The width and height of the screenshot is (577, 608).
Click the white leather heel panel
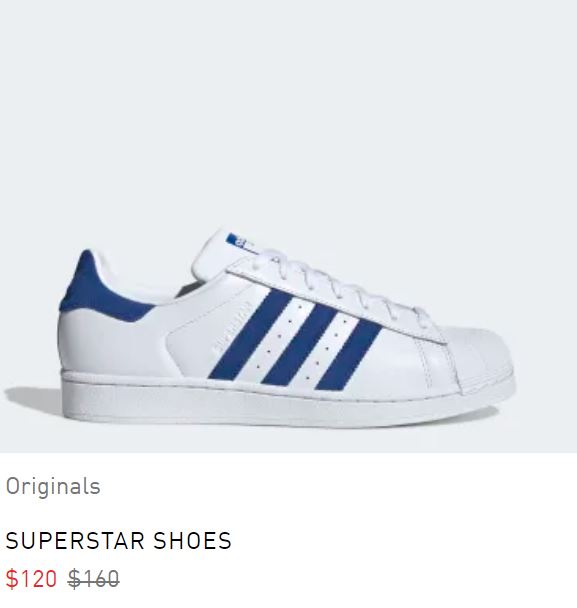(x=112, y=343)
